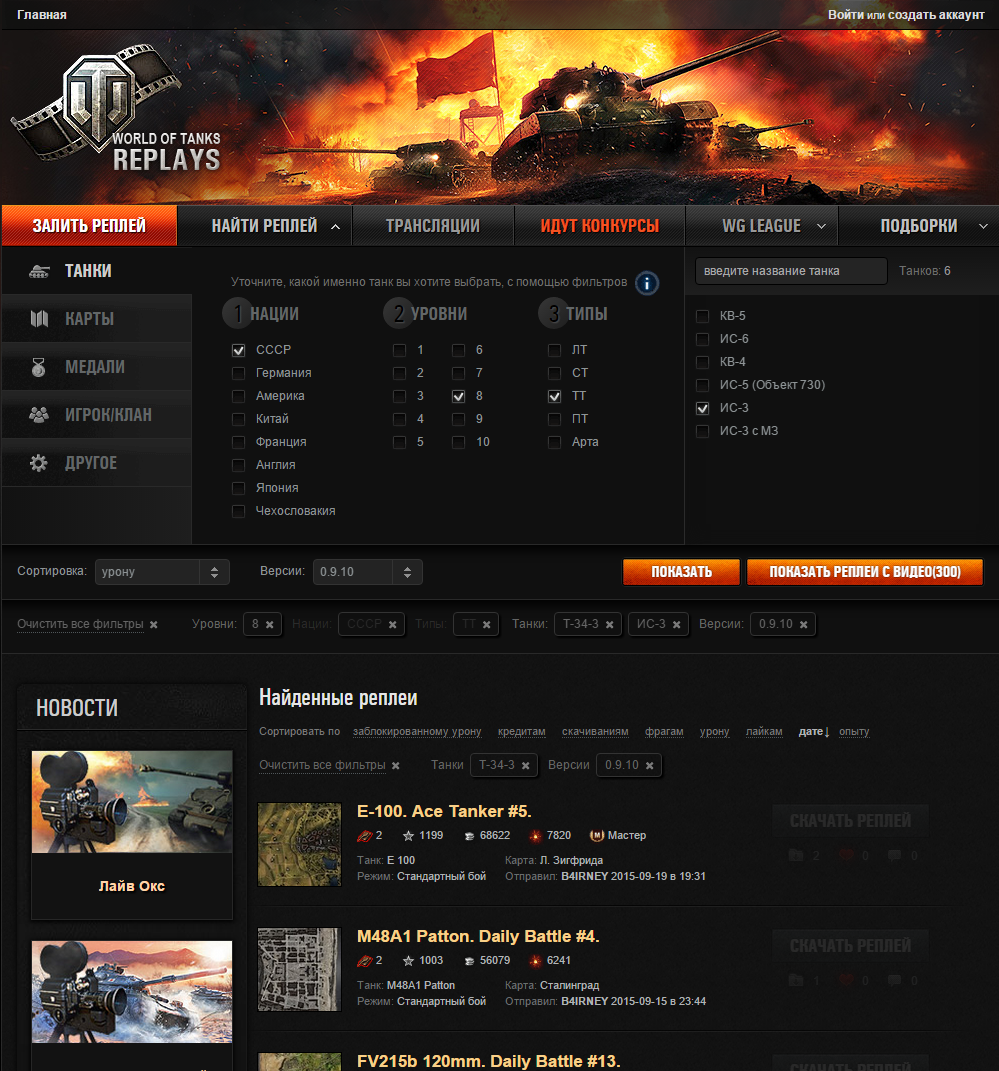Click the ПОКАЗАТЬ button
This screenshot has height=1071, width=999.
pyautogui.click(x=681, y=572)
